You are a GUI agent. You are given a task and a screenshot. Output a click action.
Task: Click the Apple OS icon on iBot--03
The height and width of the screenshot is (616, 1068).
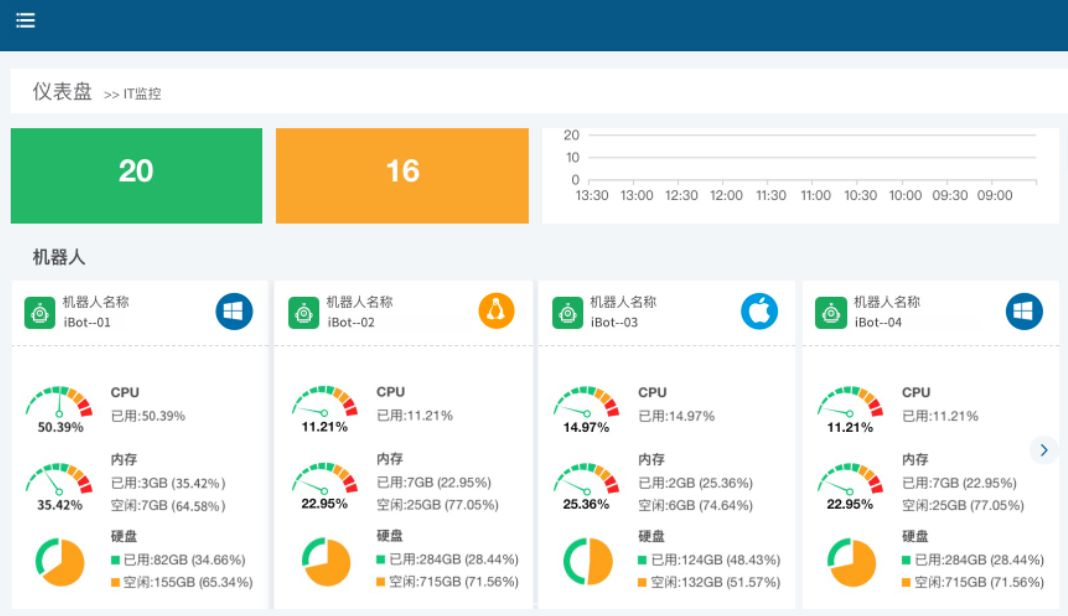(759, 311)
